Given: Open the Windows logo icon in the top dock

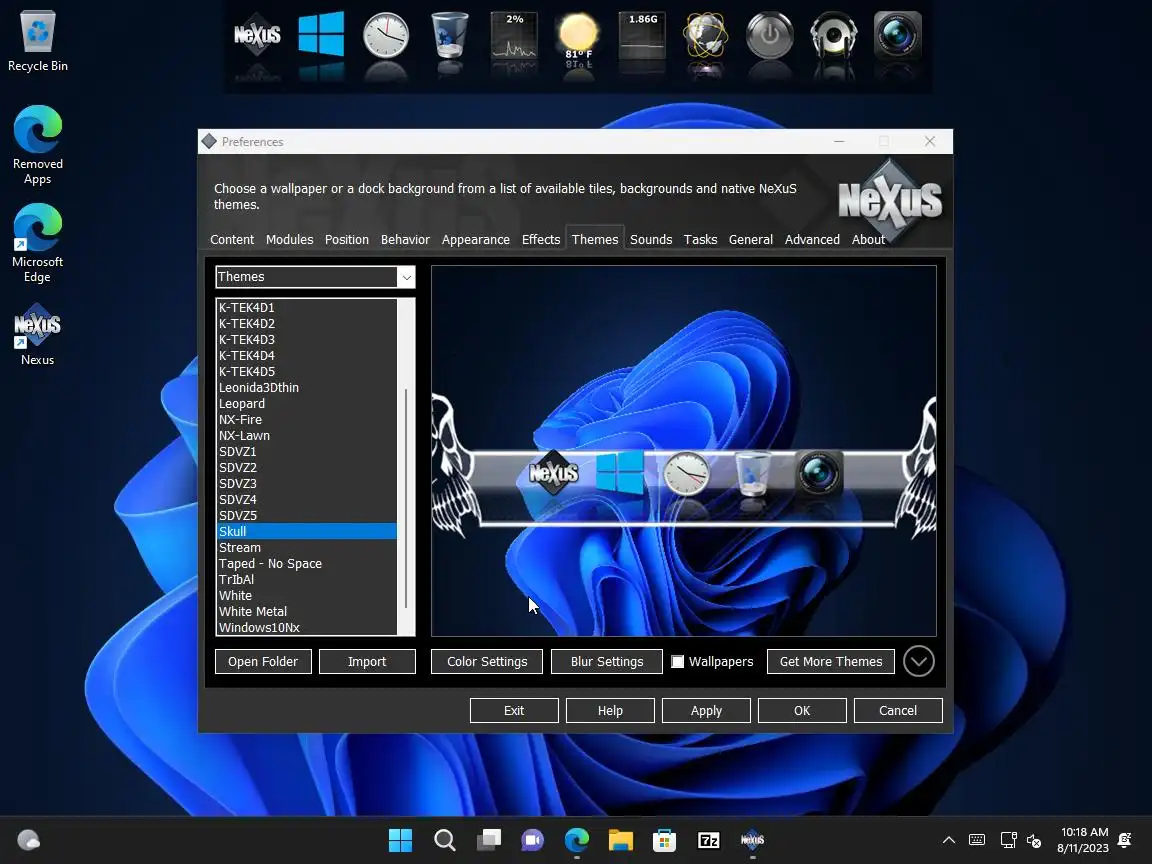Looking at the screenshot, I should coord(321,34).
